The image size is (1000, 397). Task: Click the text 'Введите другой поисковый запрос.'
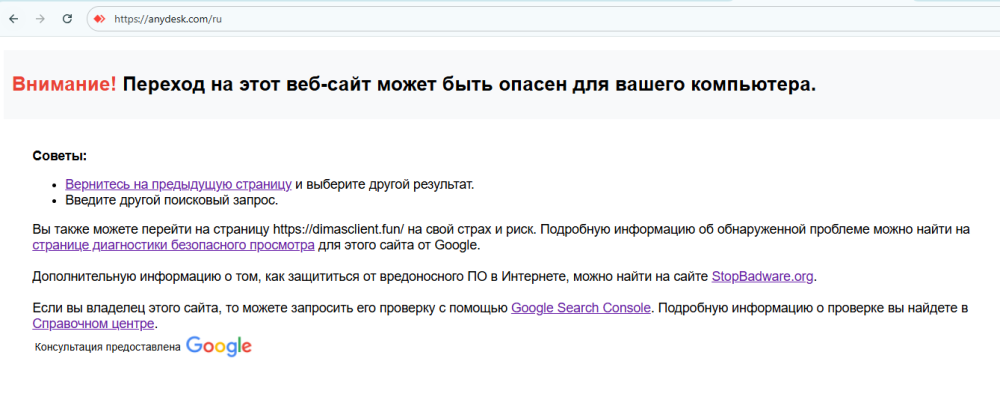coord(172,200)
